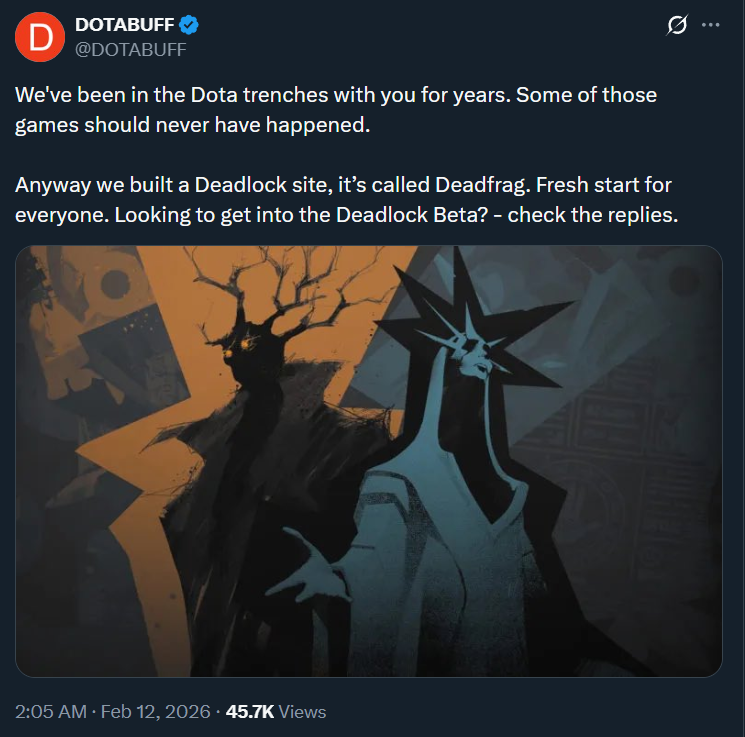Click the 2:05 AM timestamp
This screenshot has height=737, width=745.
pos(51,712)
